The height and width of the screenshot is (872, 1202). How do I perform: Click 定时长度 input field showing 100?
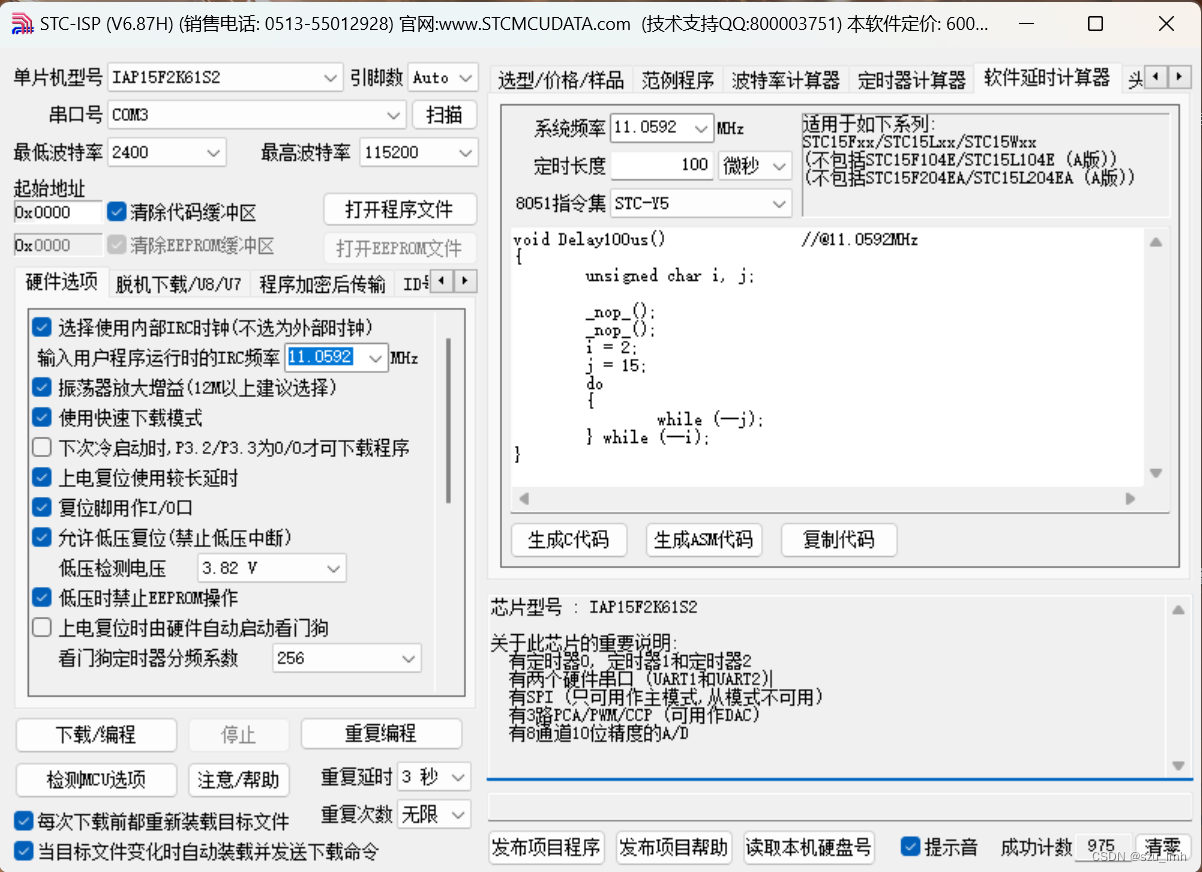coord(661,166)
